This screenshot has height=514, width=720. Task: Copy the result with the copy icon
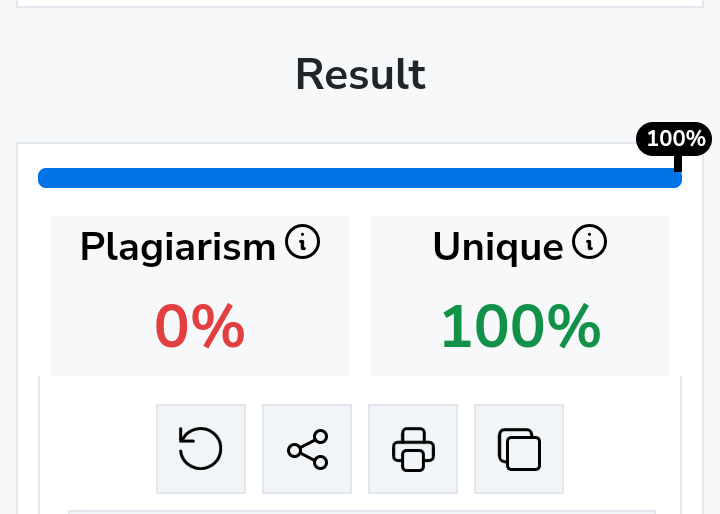tap(519, 448)
